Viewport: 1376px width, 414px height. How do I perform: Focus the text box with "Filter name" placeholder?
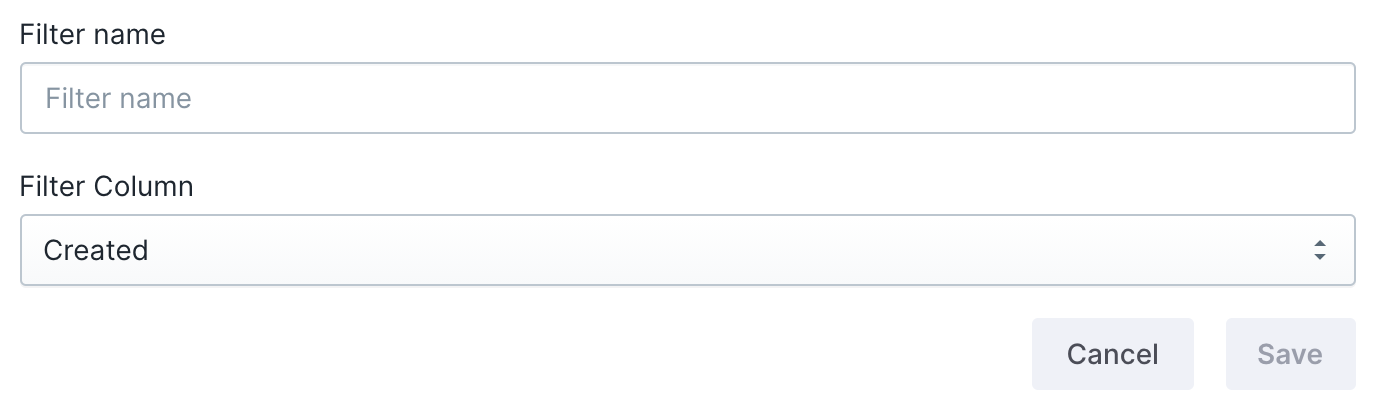pyautogui.click(x=687, y=98)
